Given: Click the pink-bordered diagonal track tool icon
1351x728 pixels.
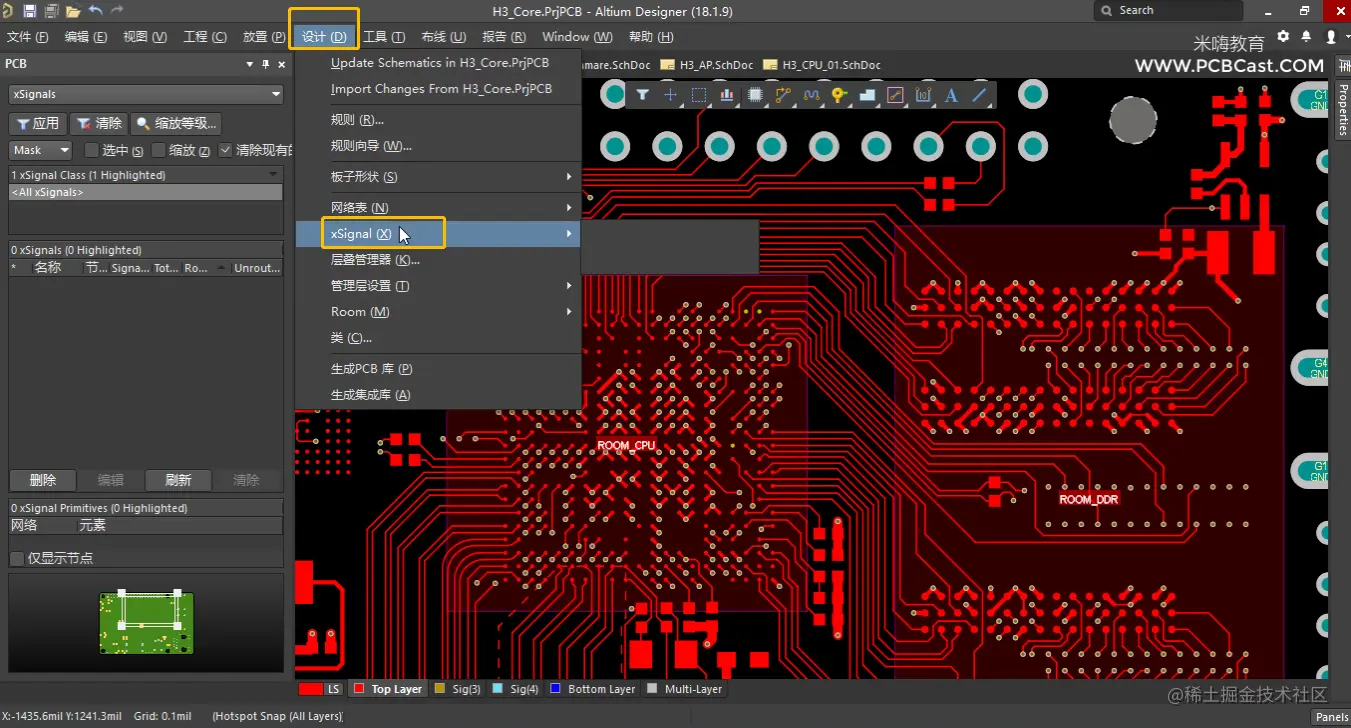Looking at the screenshot, I should pos(895,95).
